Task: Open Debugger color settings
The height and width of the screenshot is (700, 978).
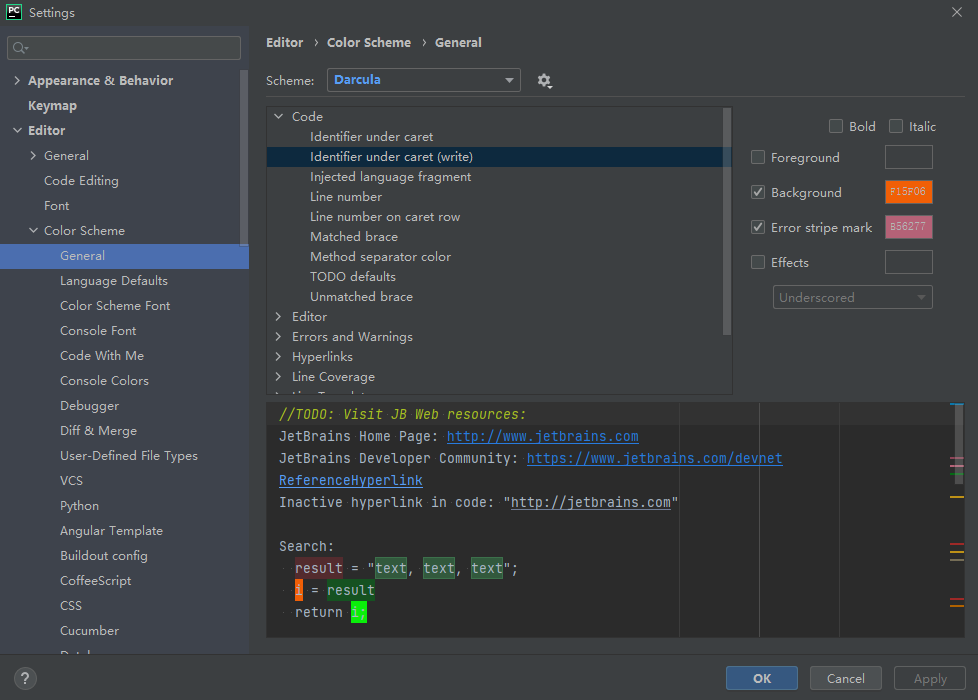Action: (x=89, y=406)
